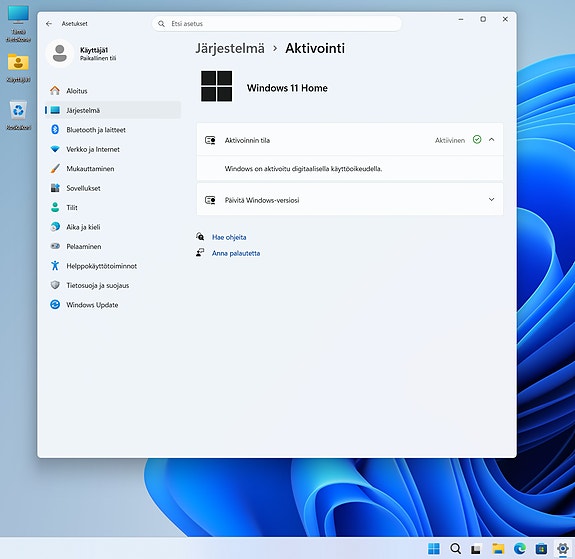
Task: Open Pelaaminen gaming section
Action: (x=113, y=246)
